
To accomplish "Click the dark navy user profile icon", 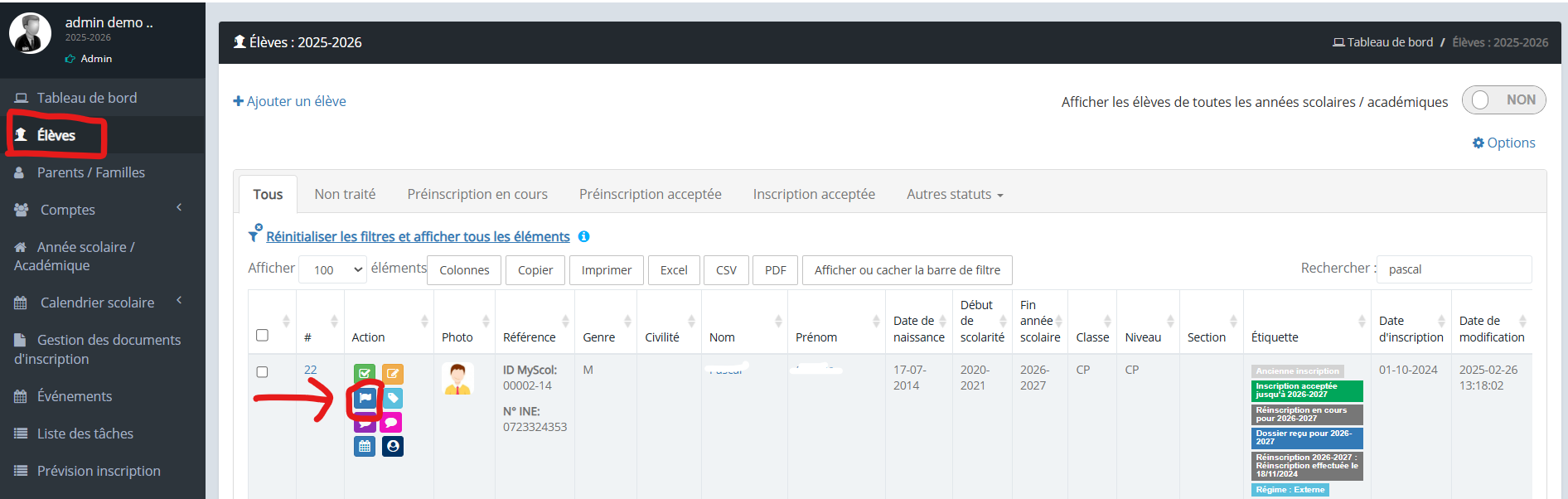I will [392, 446].
